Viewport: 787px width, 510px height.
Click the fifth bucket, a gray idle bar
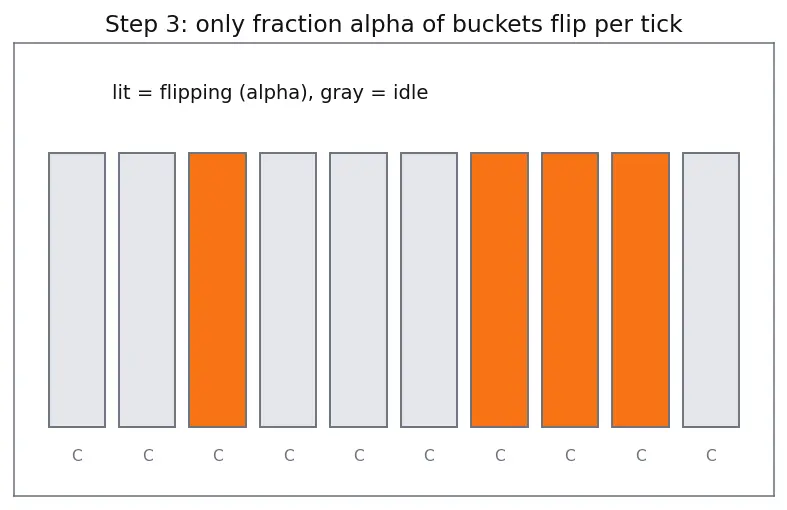coord(358,290)
